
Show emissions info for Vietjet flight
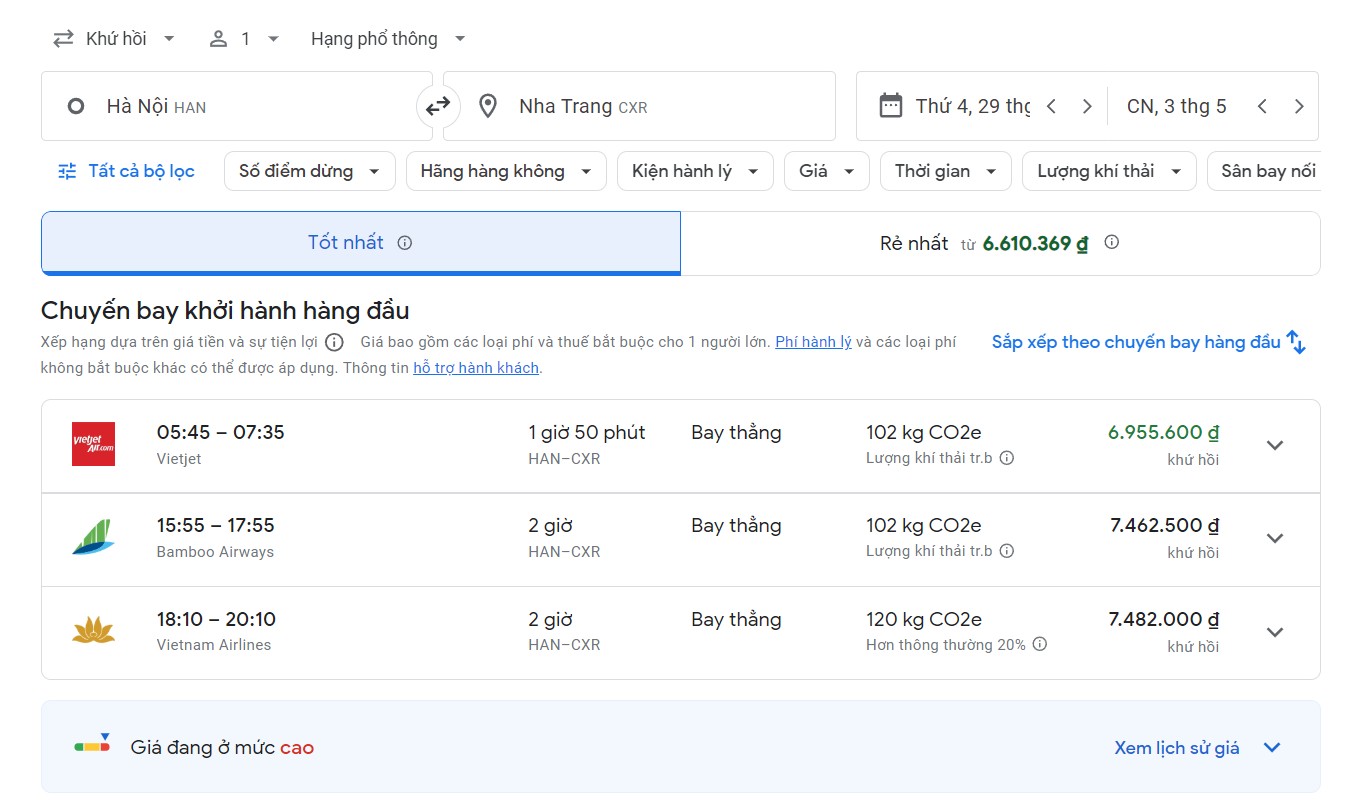tap(1007, 458)
